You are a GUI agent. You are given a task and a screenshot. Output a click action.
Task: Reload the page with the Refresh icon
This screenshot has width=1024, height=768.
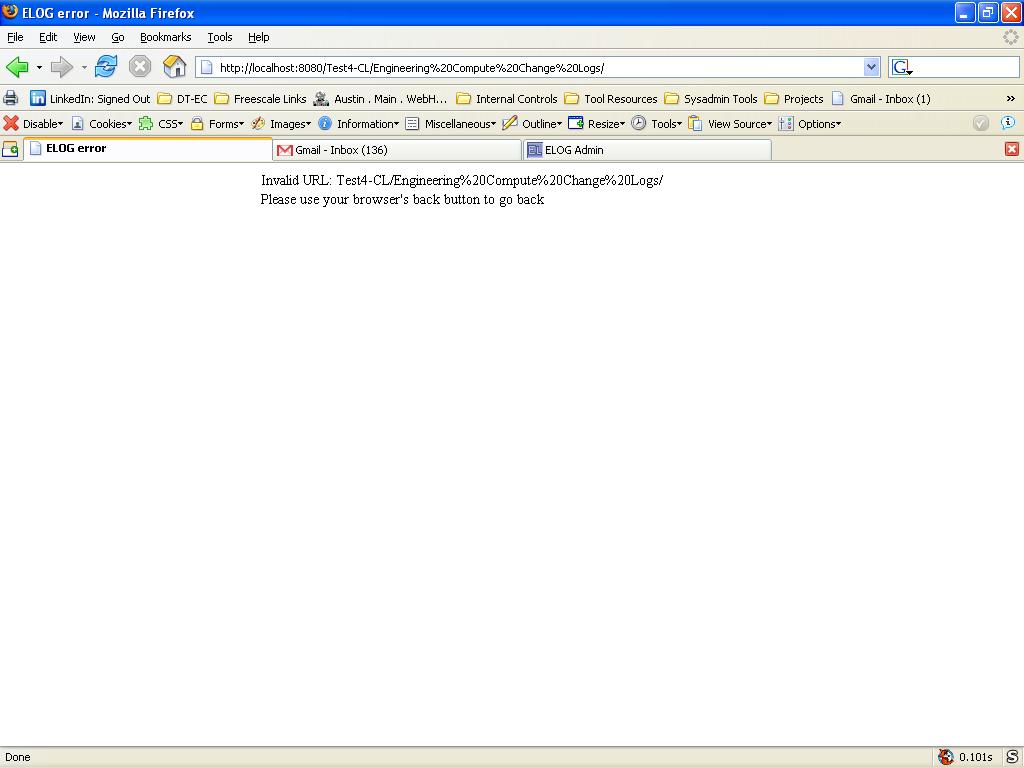coord(106,67)
